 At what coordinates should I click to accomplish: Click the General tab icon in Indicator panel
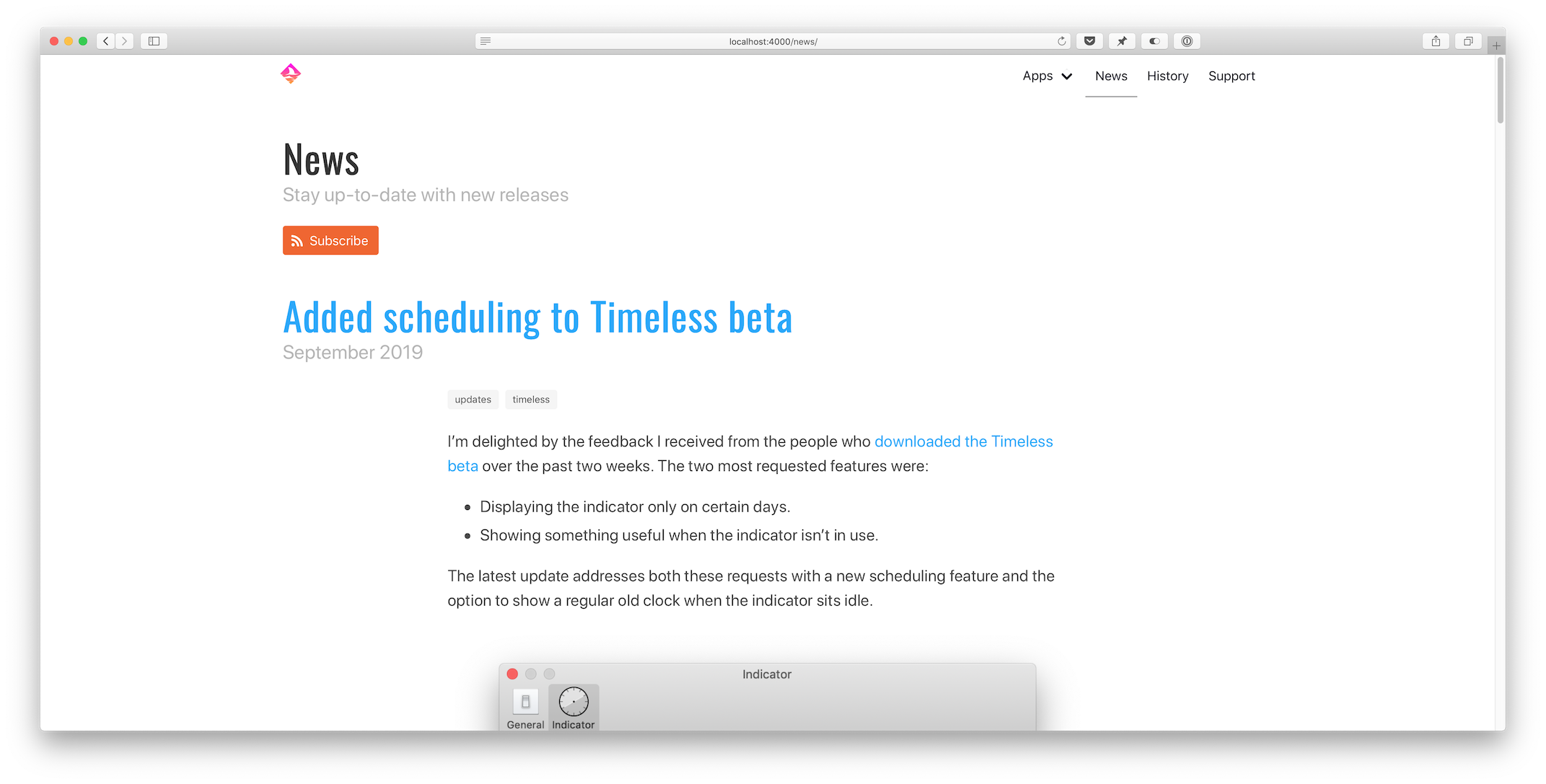524,702
